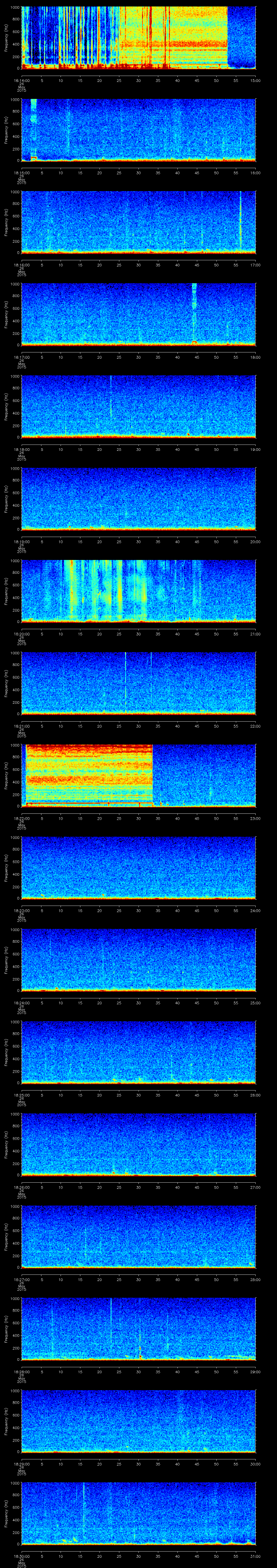Viewport: 277px width, 1568px height.
Task: Click the 18:30:00 spectrogram plot
Action: coord(139,1513)
